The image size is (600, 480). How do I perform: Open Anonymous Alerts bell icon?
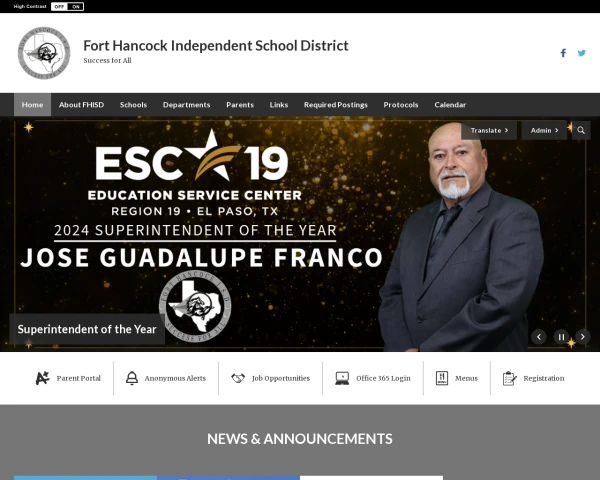pos(132,378)
